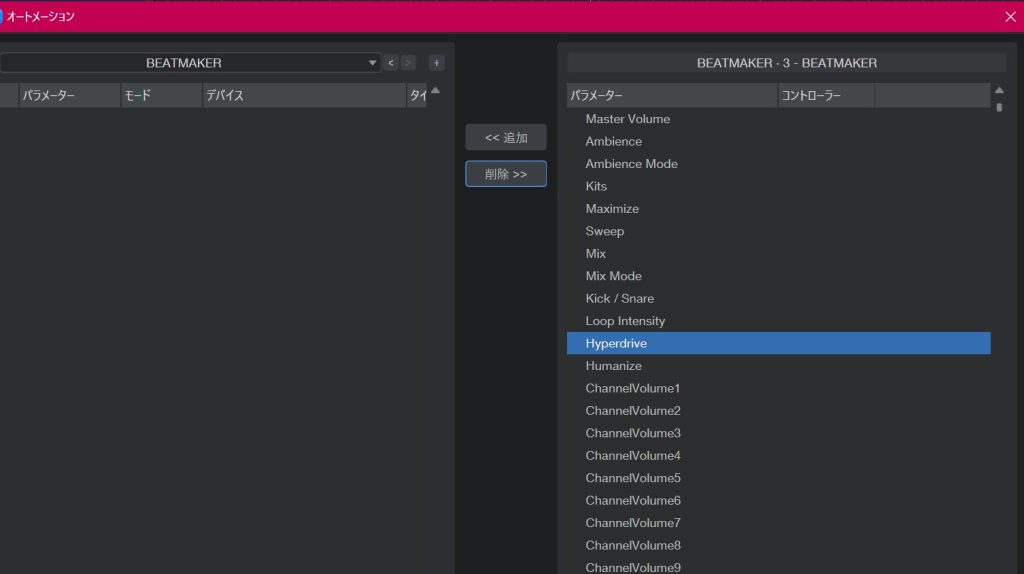Close the オートメーション window

click(1009, 16)
